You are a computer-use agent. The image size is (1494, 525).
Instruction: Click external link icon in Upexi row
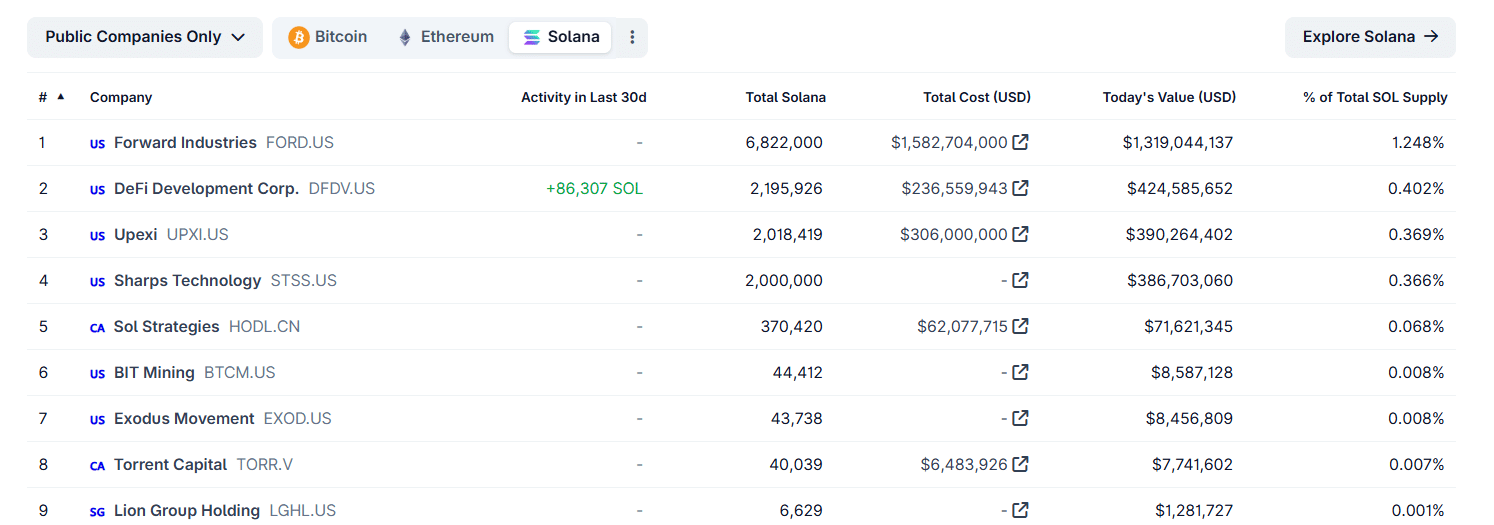(x=1020, y=234)
